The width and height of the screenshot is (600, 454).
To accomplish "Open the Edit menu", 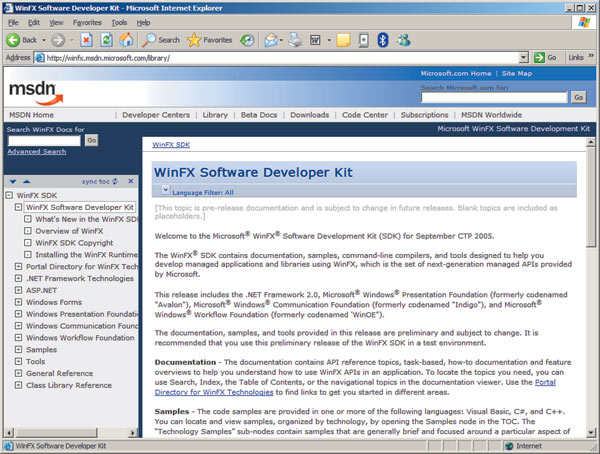I will (x=34, y=23).
